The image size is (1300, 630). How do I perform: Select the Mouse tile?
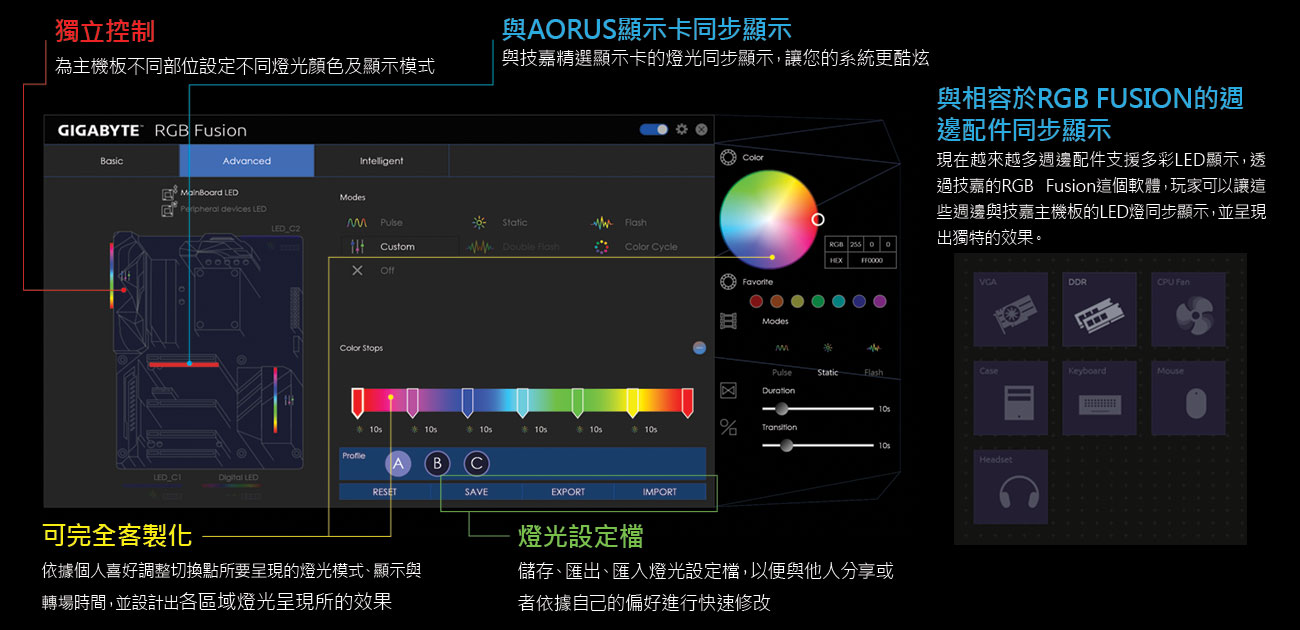[x=1188, y=398]
